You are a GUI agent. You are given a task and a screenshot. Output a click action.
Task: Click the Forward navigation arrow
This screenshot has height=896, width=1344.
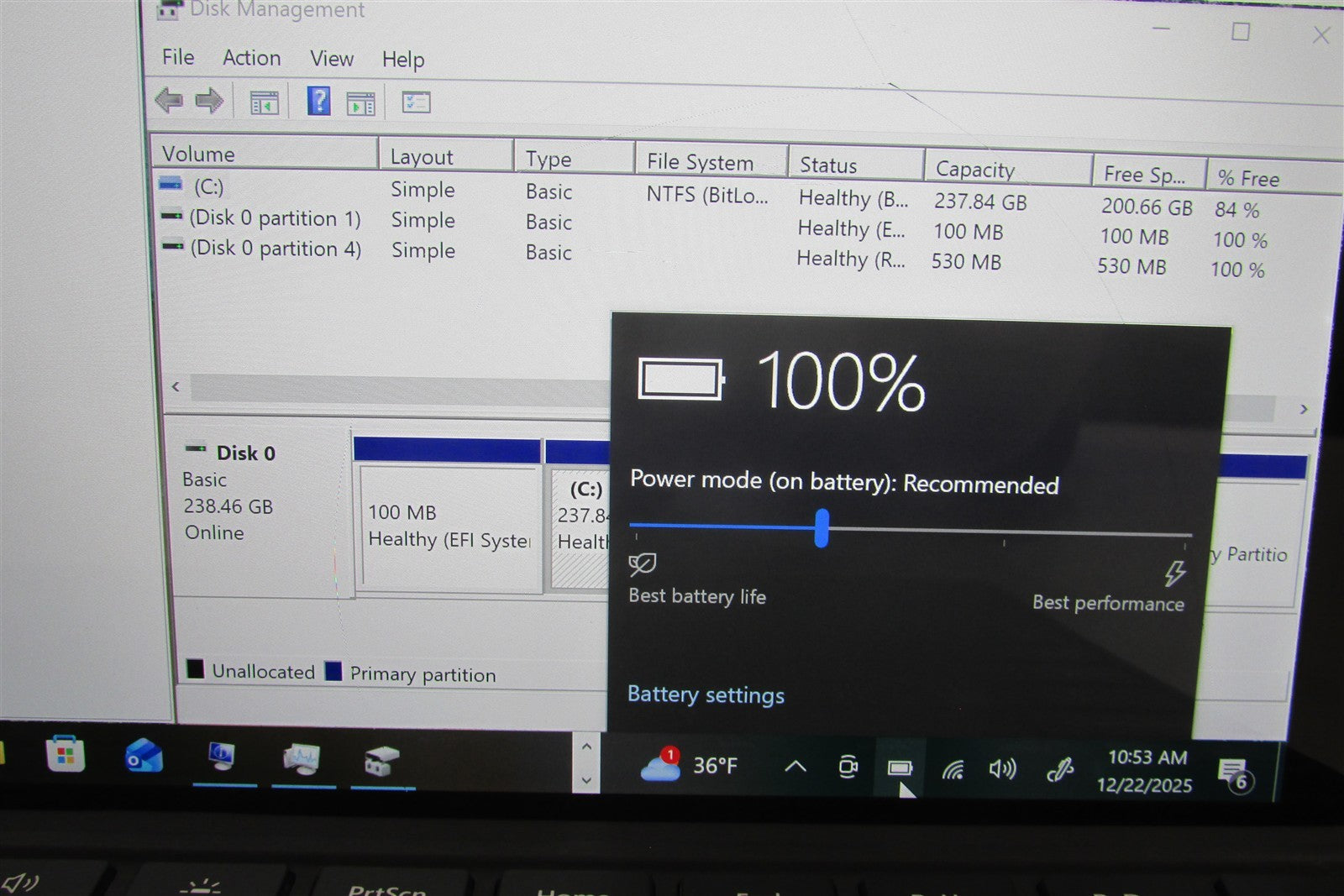pos(209,101)
